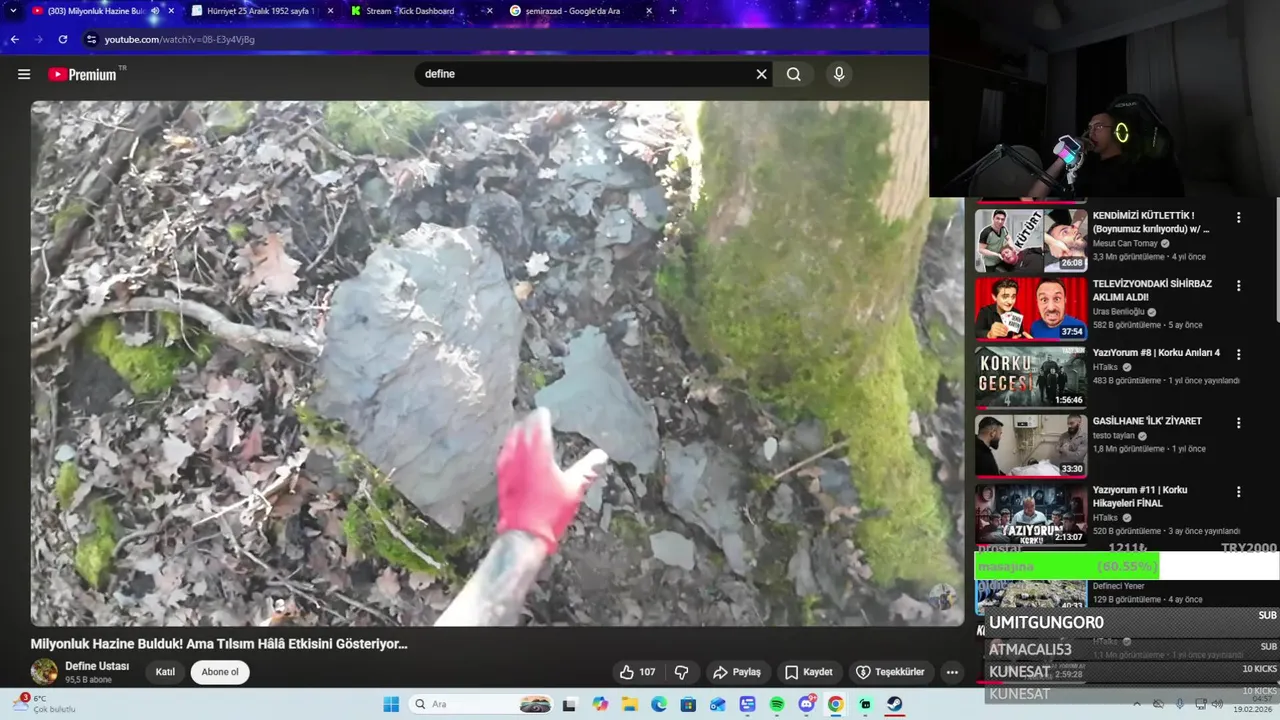Close the şemirazad Google search tab
1280x720 pixels.
point(649,11)
